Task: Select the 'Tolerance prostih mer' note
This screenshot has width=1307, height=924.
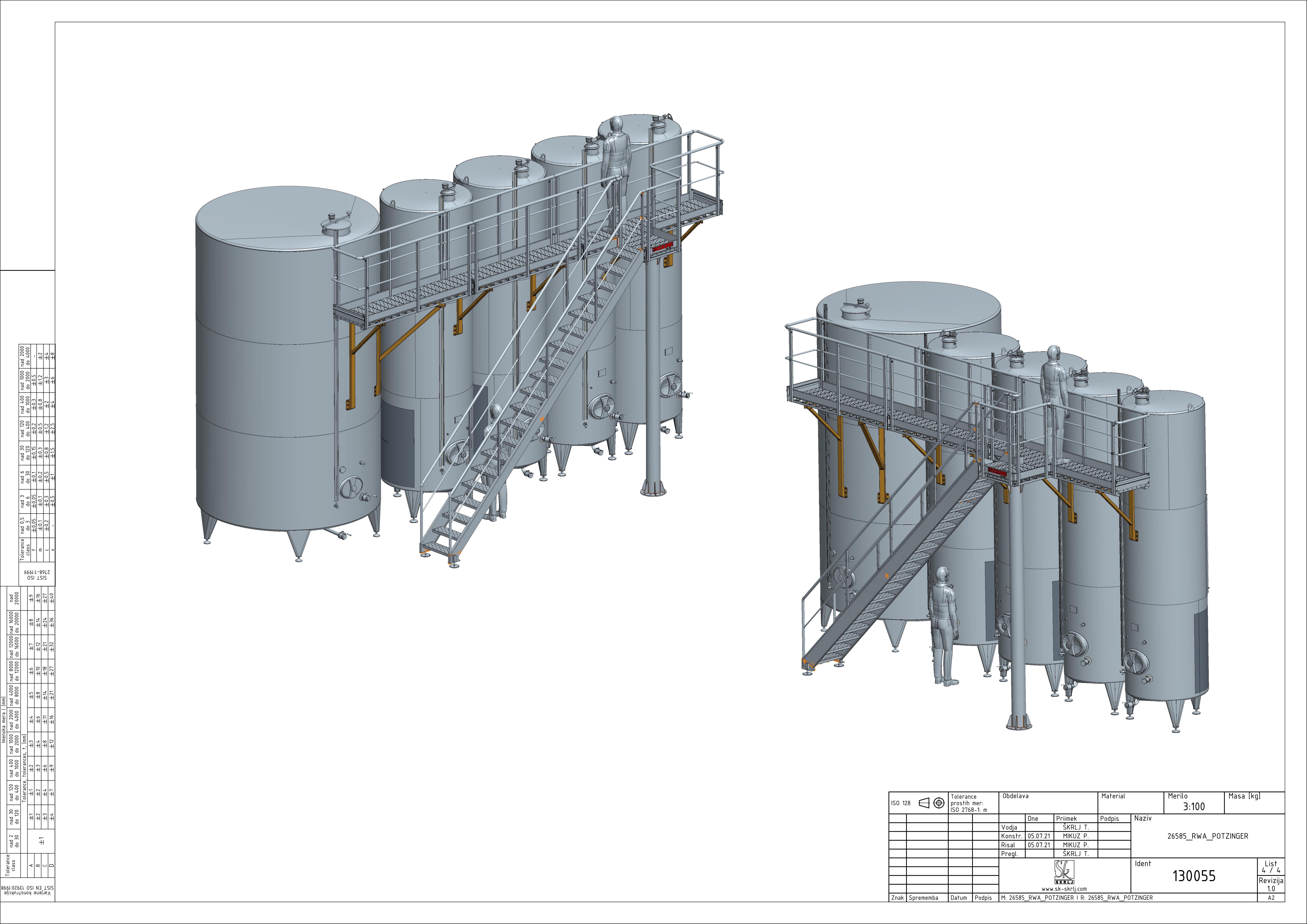Action: (x=969, y=803)
